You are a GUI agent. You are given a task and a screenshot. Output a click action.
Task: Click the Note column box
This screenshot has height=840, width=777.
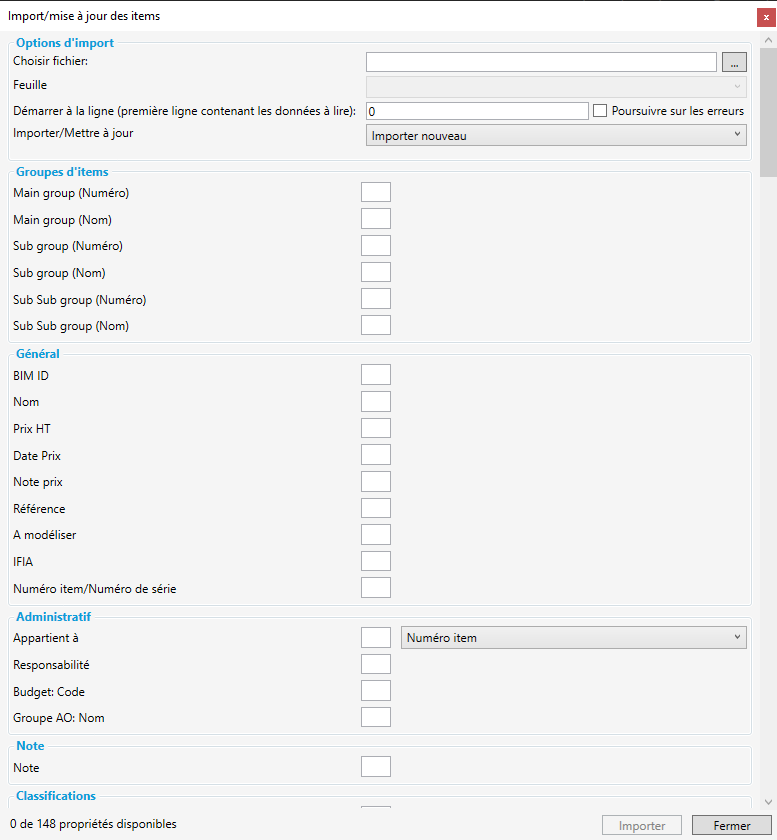375,767
